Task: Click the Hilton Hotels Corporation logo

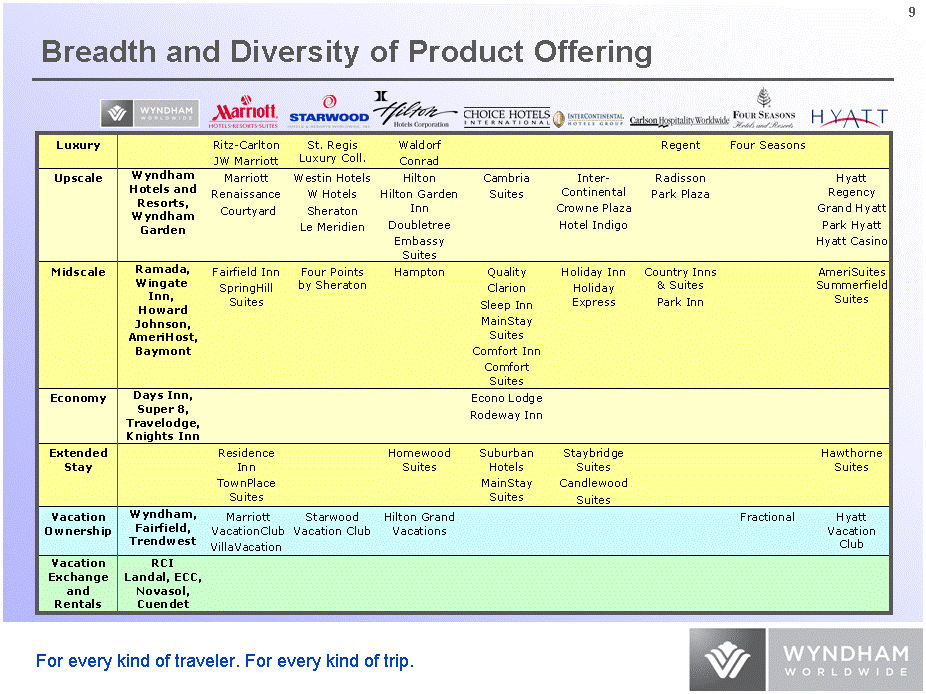Action: 415,112
